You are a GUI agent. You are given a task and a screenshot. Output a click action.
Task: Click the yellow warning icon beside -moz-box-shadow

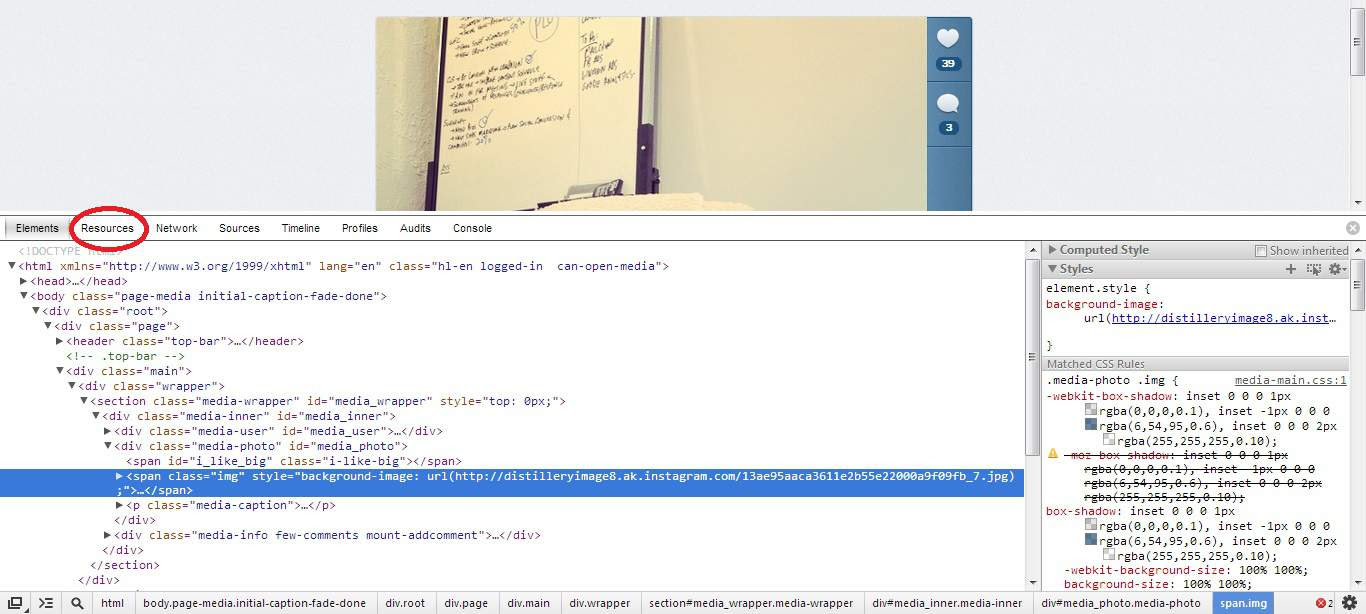point(1052,453)
